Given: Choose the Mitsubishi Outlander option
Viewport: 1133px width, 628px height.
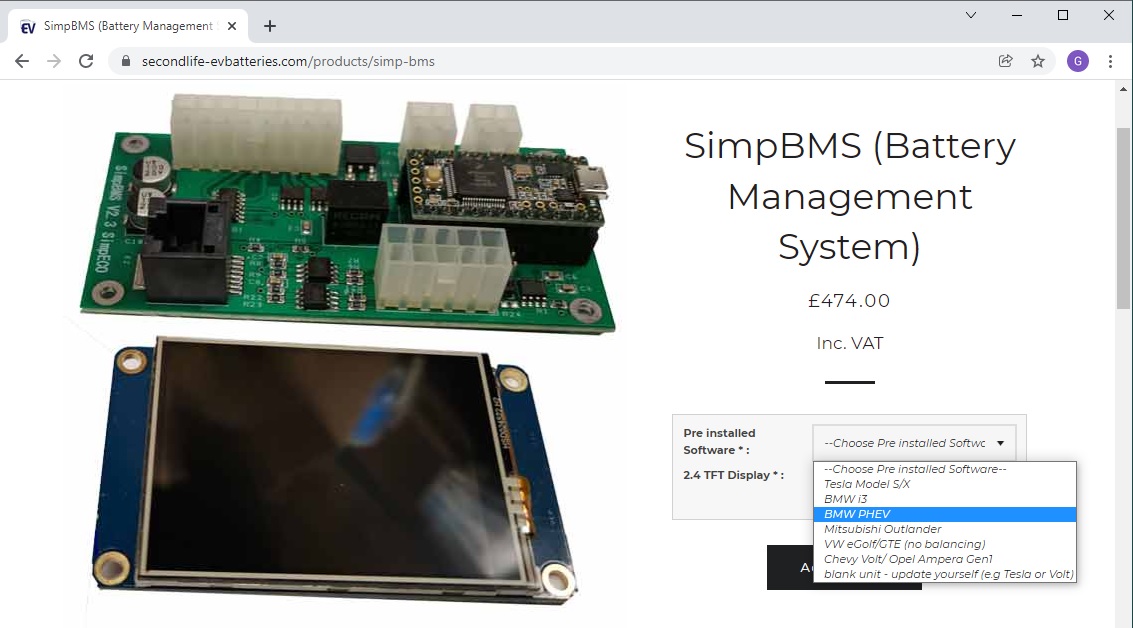Looking at the screenshot, I should click(x=944, y=529).
